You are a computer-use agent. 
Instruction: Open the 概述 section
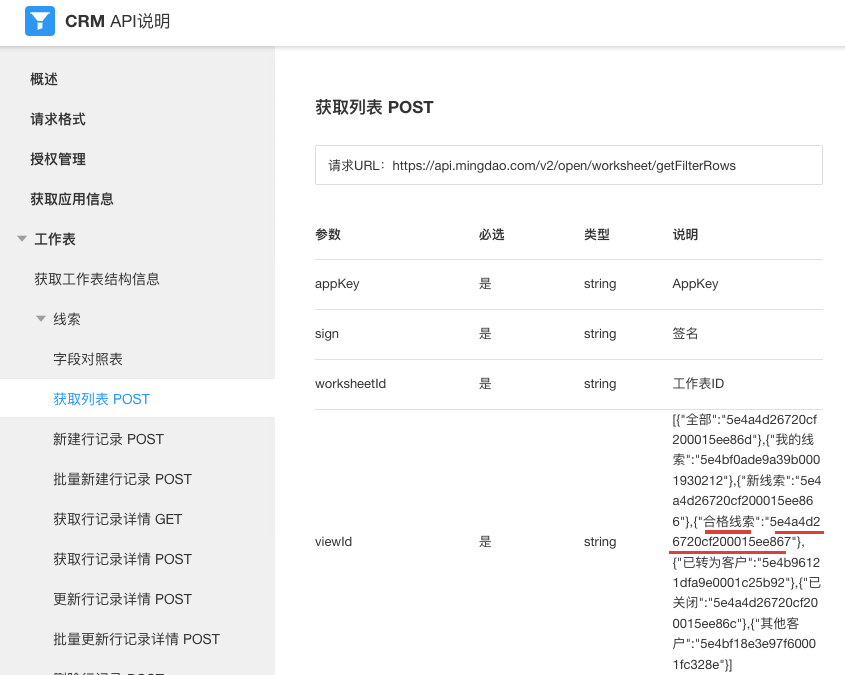point(44,79)
